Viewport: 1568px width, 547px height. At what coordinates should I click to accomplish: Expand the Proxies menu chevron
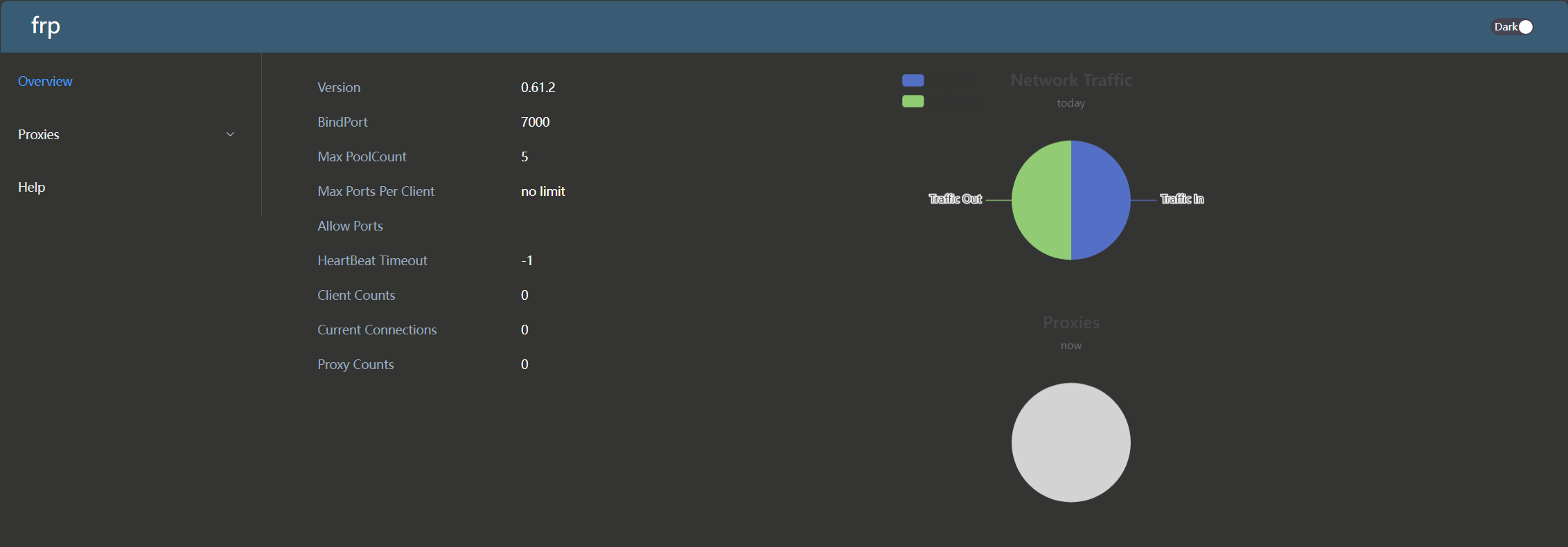click(231, 134)
